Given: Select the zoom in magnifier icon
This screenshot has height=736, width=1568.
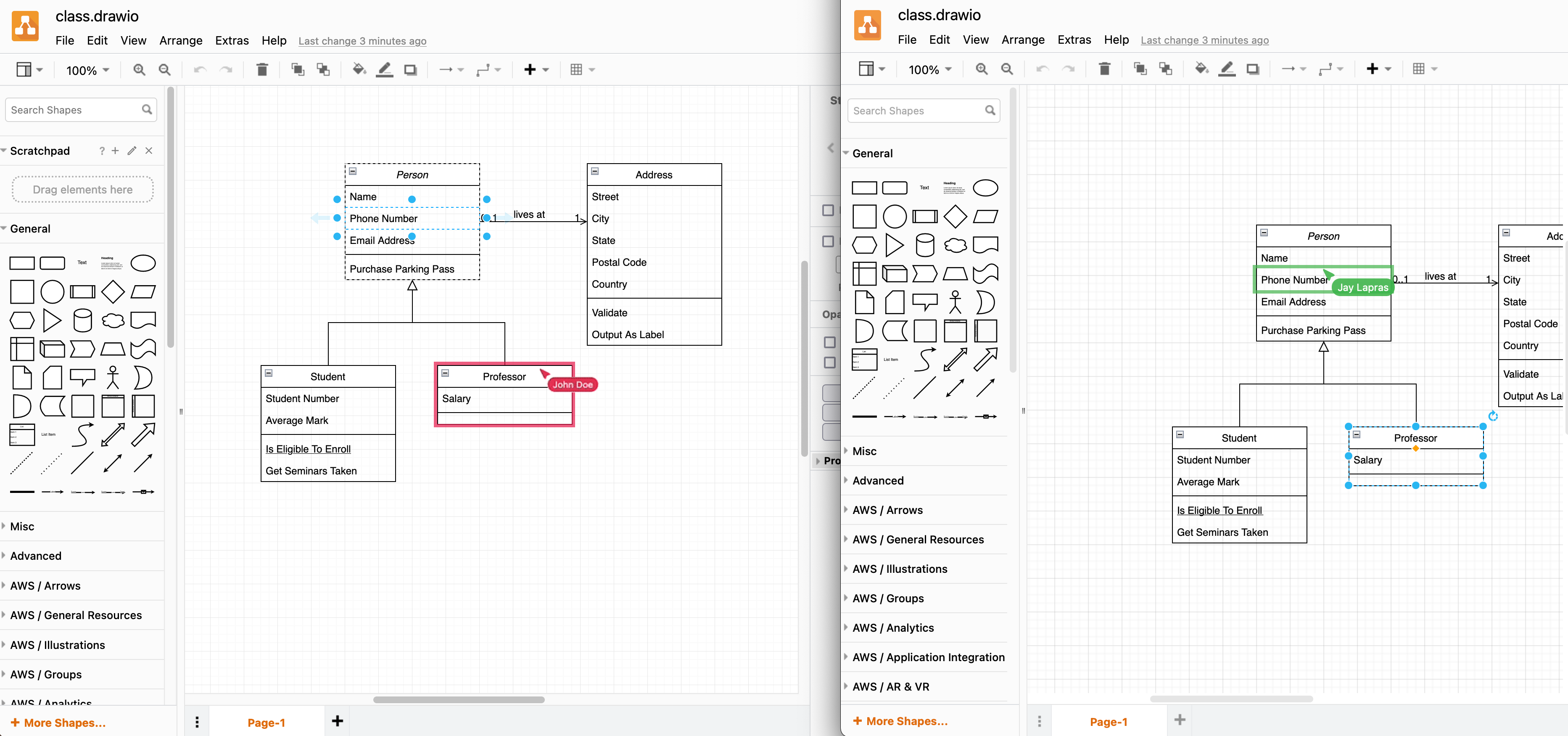Looking at the screenshot, I should click(x=139, y=68).
